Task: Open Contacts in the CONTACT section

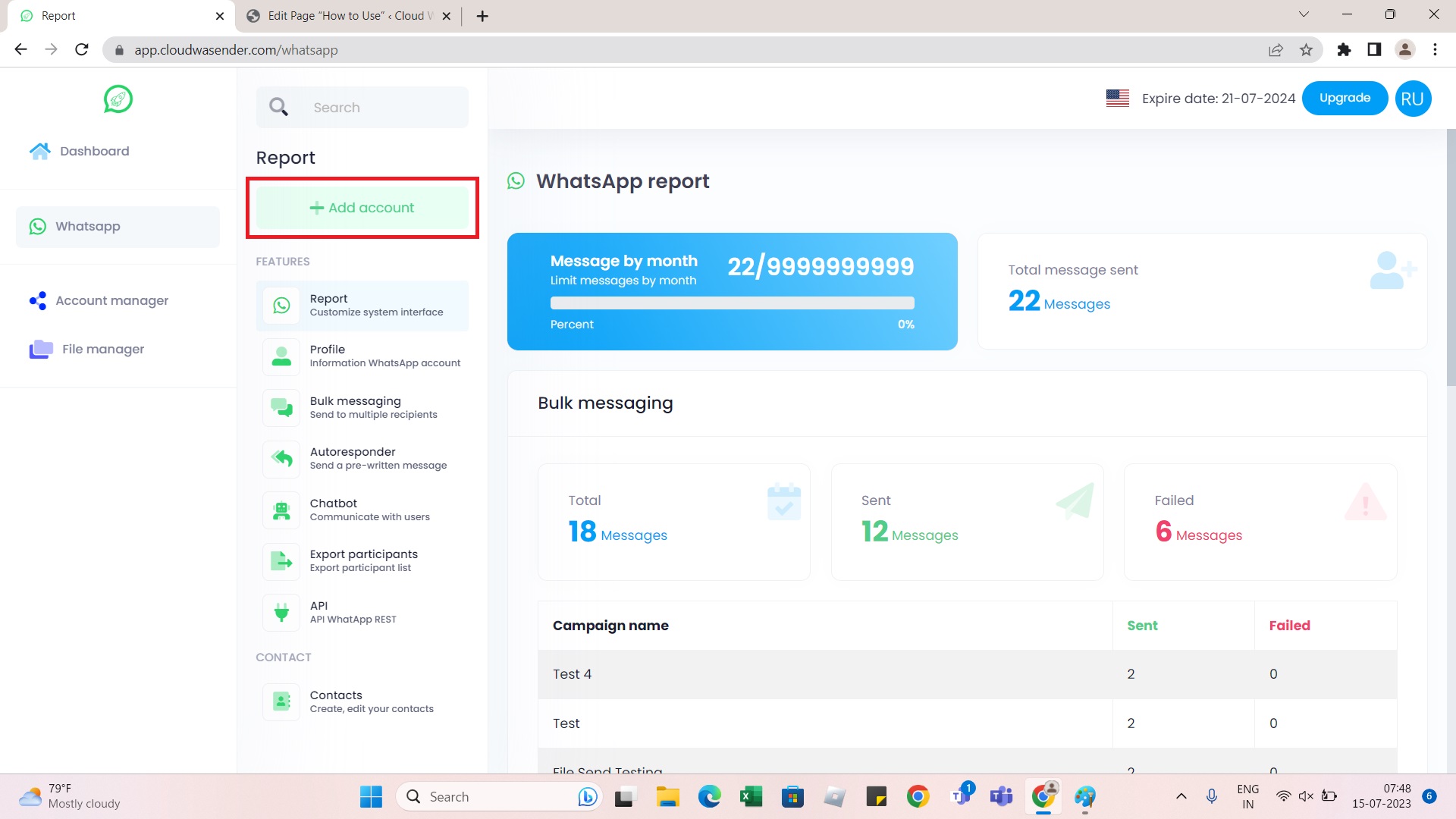Action: pos(362,702)
